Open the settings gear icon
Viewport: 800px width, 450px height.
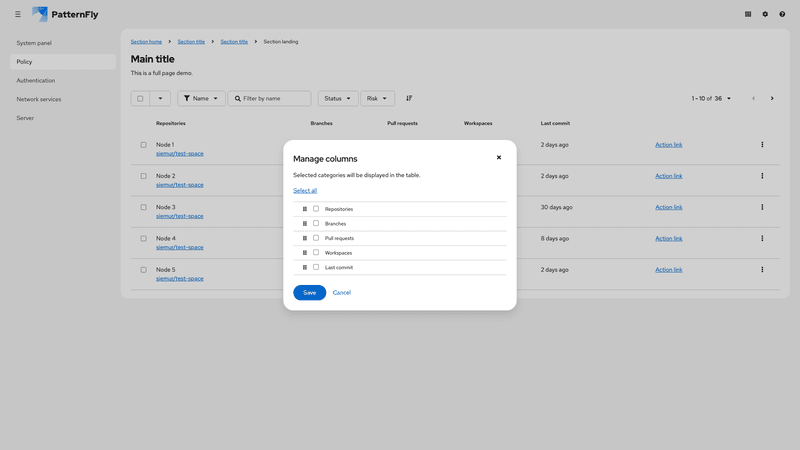click(x=765, y=14)
